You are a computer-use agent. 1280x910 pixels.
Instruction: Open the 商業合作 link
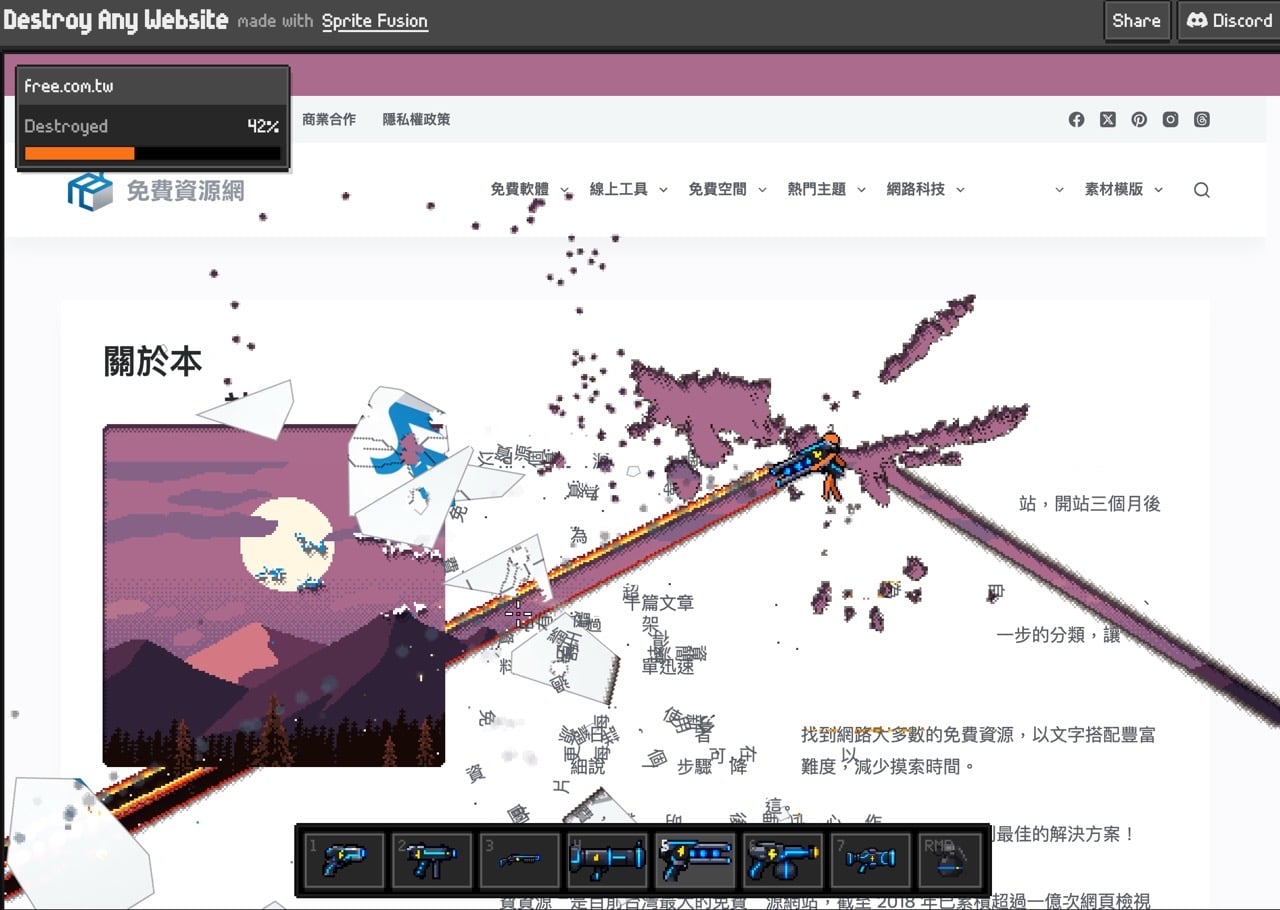pos(329,119)
